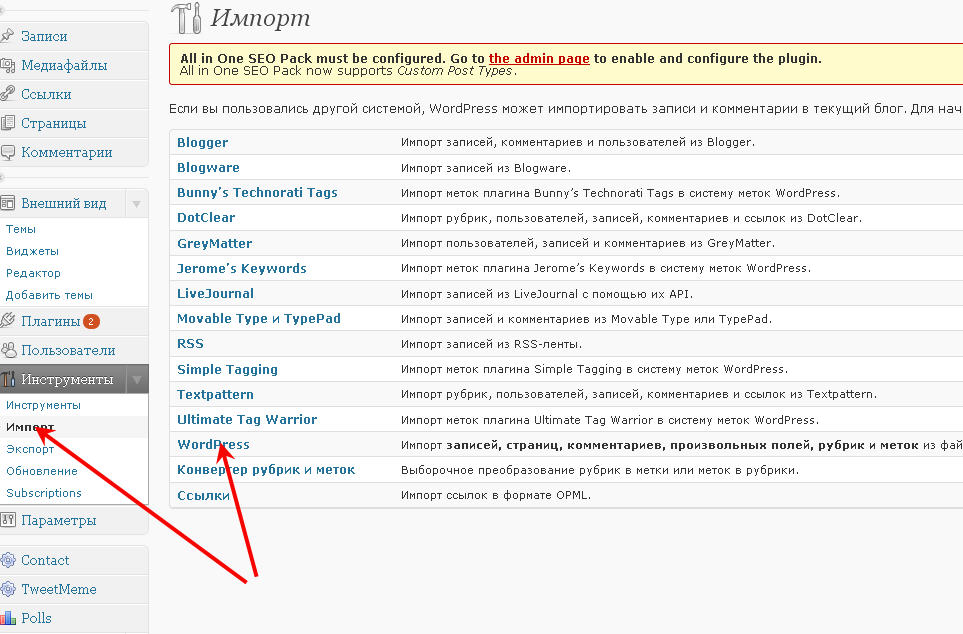Open the Subscriptions submenu item

(44, 493)
